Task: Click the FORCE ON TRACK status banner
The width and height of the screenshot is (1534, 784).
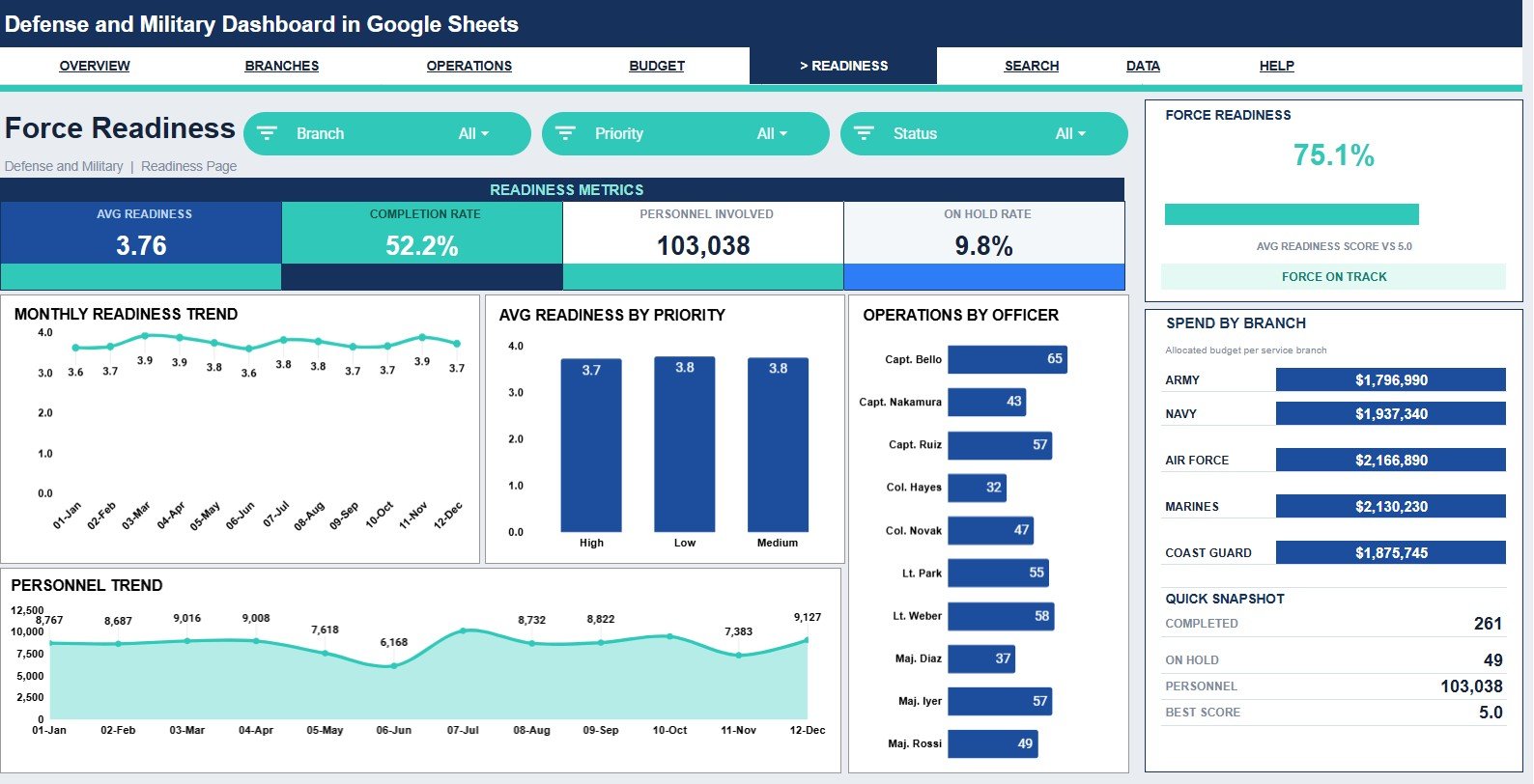Action: pyautogui.click(x=1333, y=276)
